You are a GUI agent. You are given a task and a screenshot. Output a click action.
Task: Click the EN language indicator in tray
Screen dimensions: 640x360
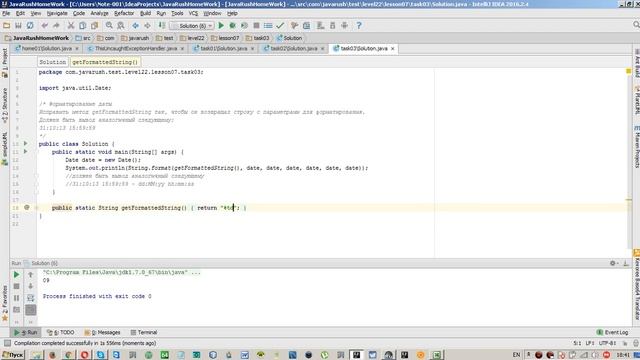516,355
